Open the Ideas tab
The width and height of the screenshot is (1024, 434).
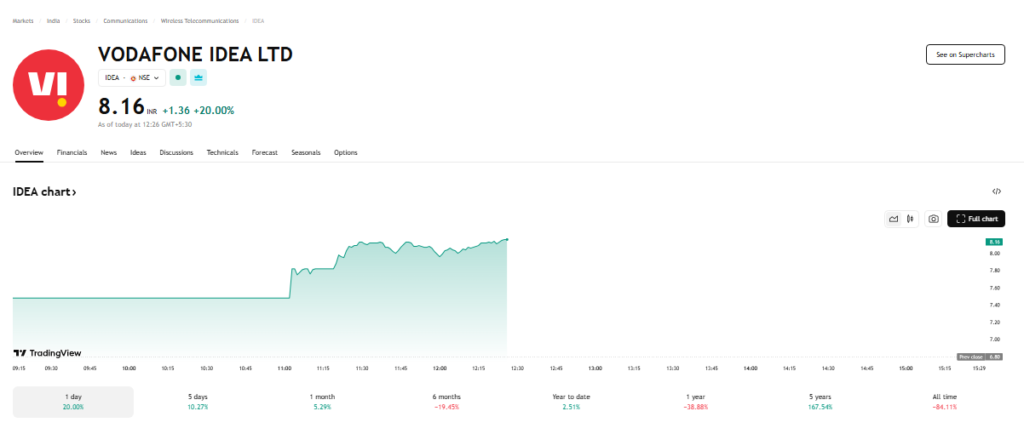tap(138, 153)
